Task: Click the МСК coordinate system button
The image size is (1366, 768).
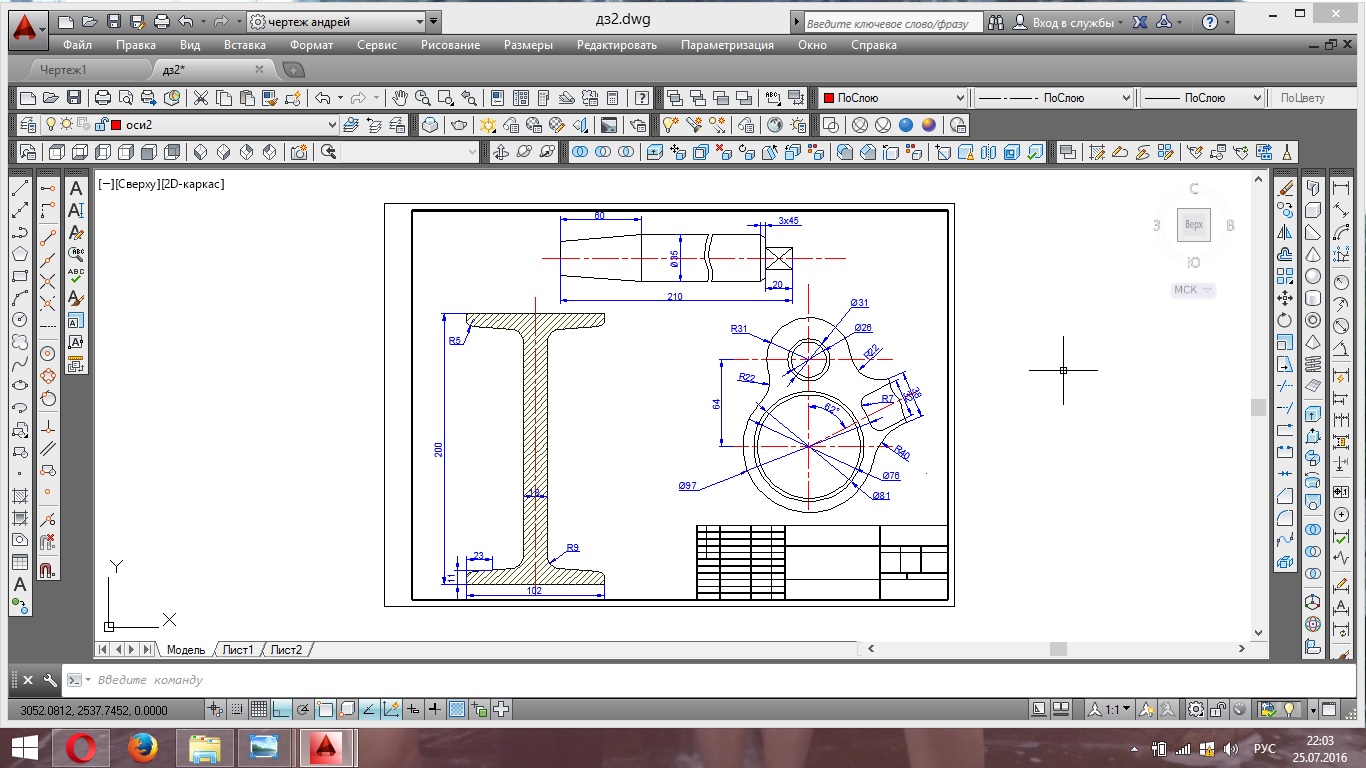Action: pyautogui.click(x=1192, y=290)
